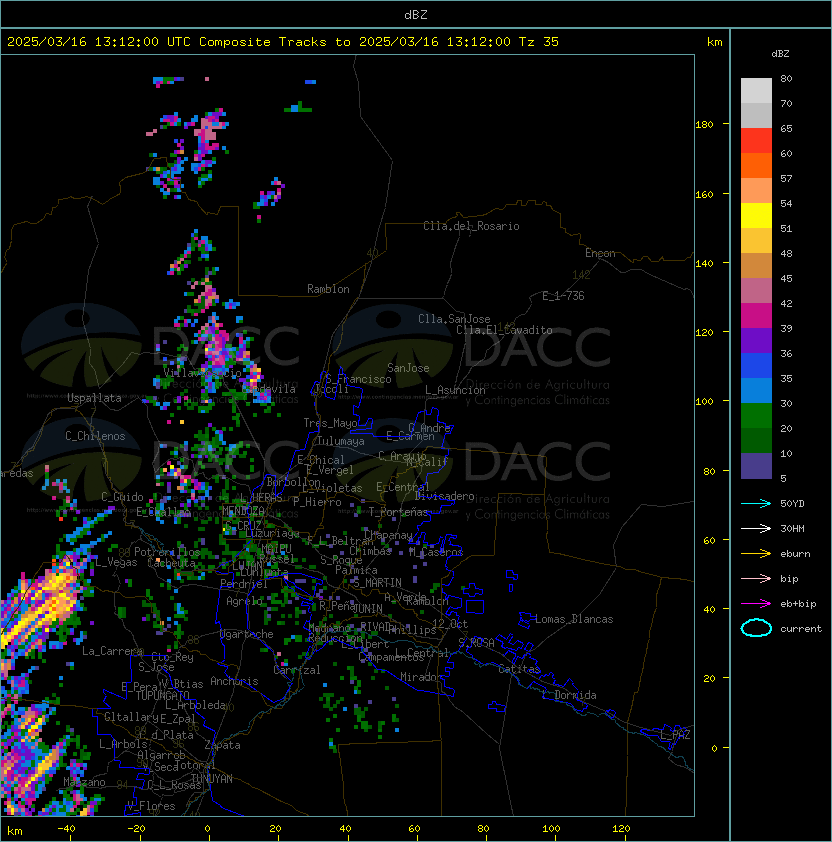Image resolution: width=832 pixels, height=842 pixels.
Task: Click the '120' value on the horizontal km axis
Action: click(x=621, y=829)
